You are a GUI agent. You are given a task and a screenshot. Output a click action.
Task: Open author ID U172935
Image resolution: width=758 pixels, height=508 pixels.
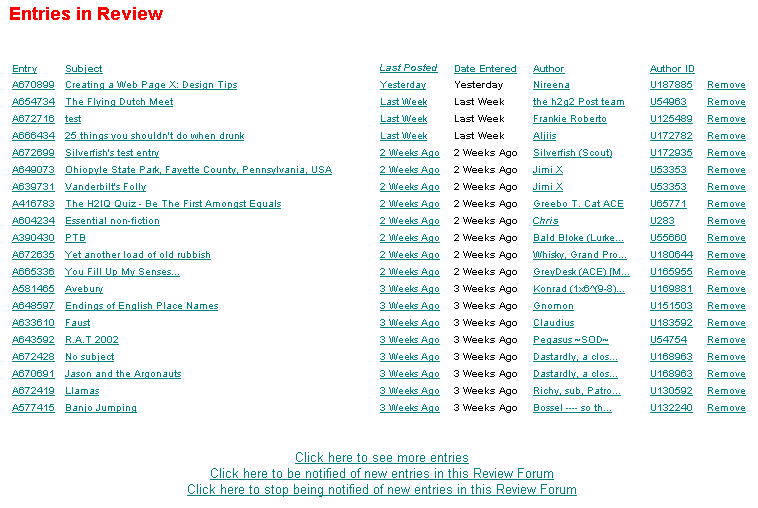click(x=671, y=153)
